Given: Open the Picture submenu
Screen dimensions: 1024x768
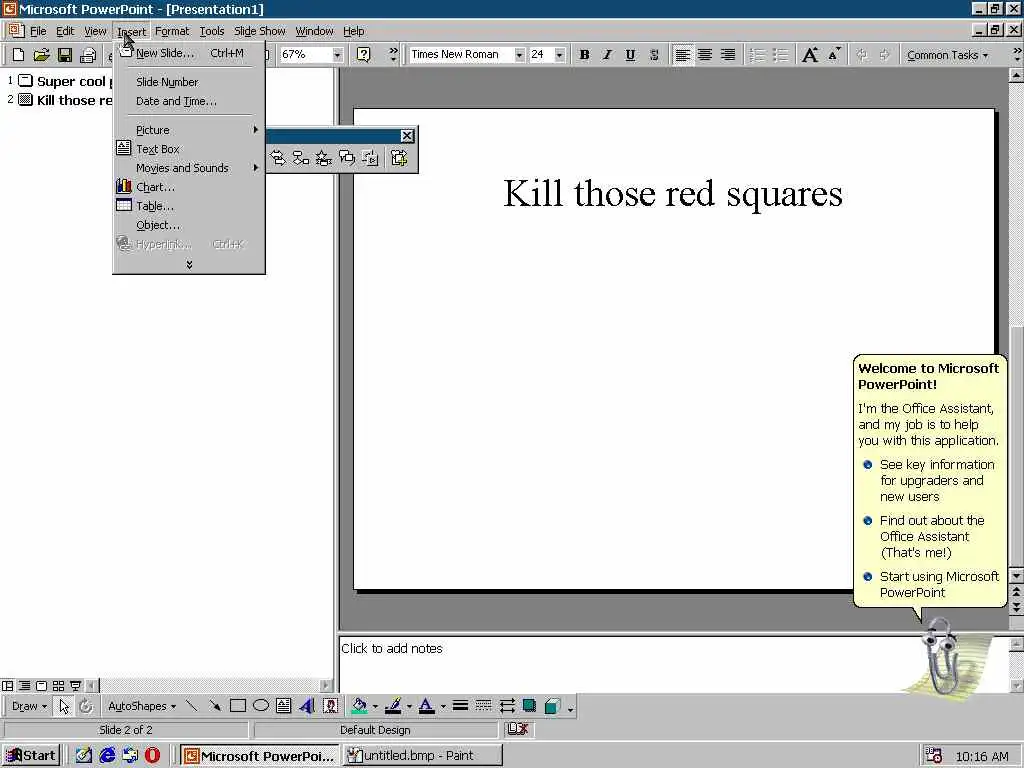Looking at the screenshot, I should coord(189,130).
